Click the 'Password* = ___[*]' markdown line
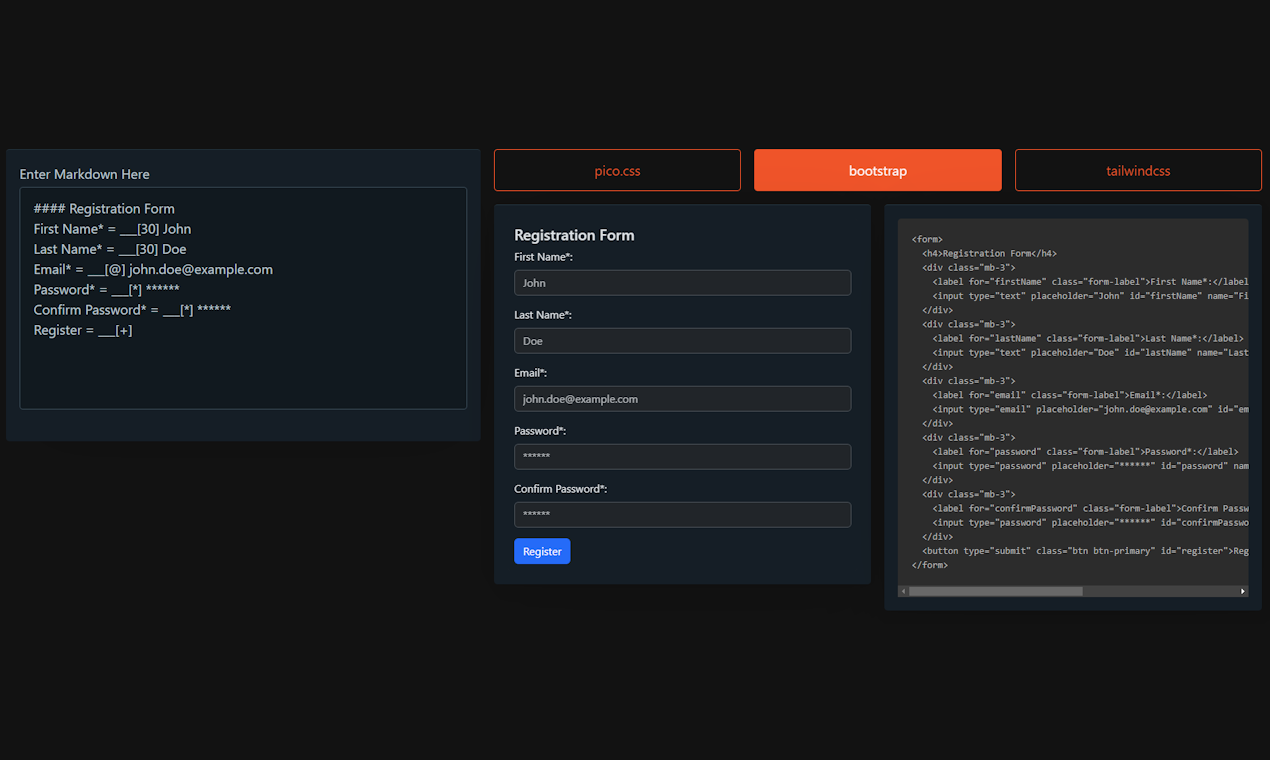The height and width of the screenshot is (760, 1270). tap(107, 289)
